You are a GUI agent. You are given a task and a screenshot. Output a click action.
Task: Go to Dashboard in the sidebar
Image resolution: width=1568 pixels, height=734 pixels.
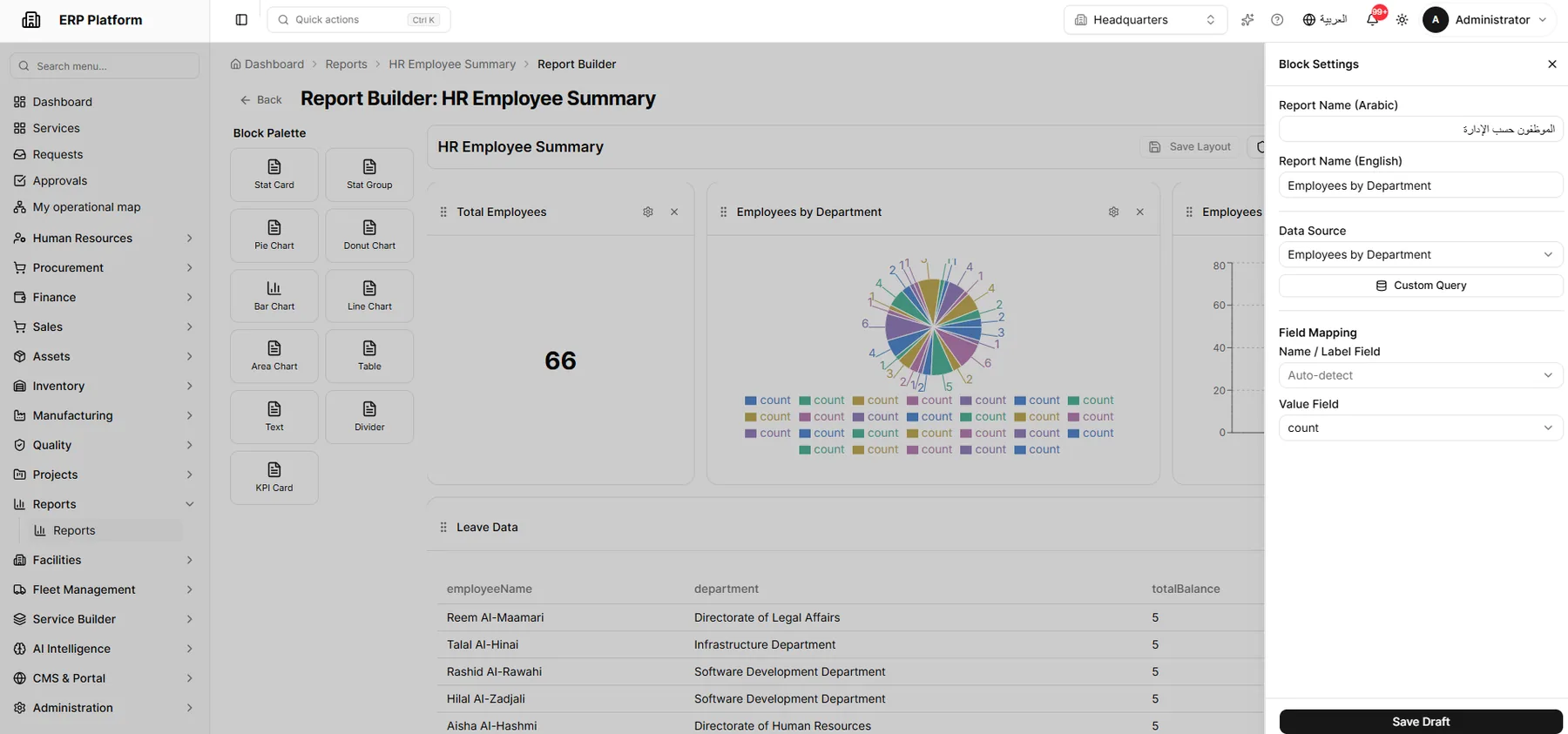click(105, 102)
